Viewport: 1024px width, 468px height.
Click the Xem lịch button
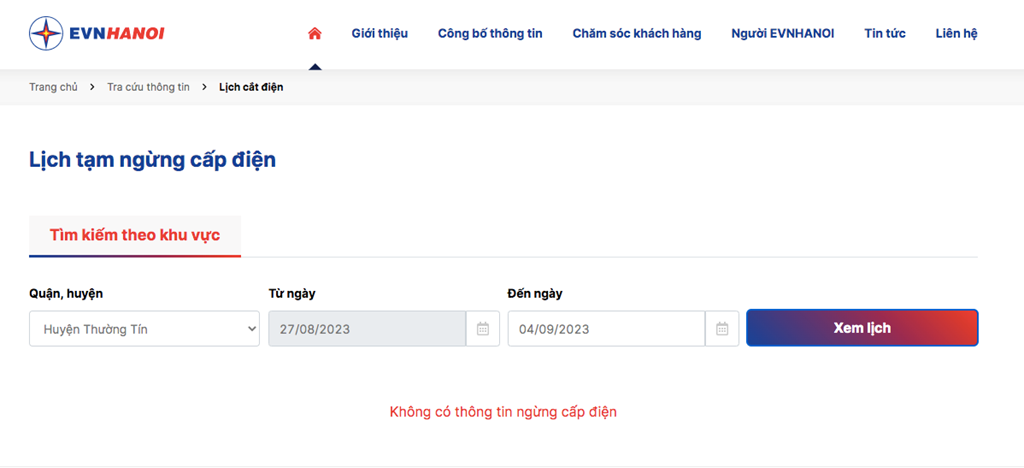click(x=862, y=328)
